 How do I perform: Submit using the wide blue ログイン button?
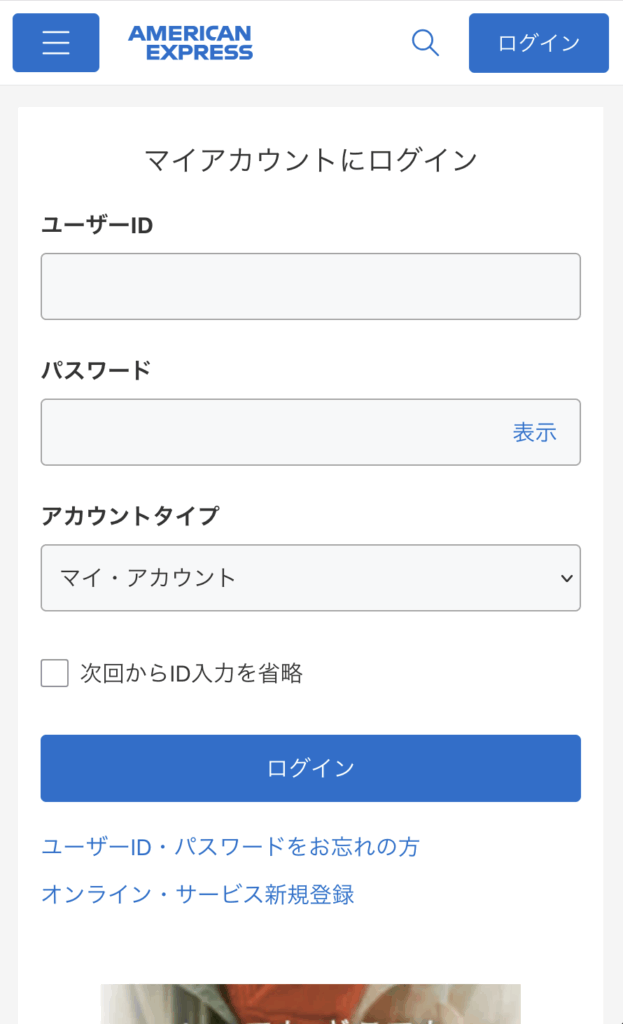310,768
